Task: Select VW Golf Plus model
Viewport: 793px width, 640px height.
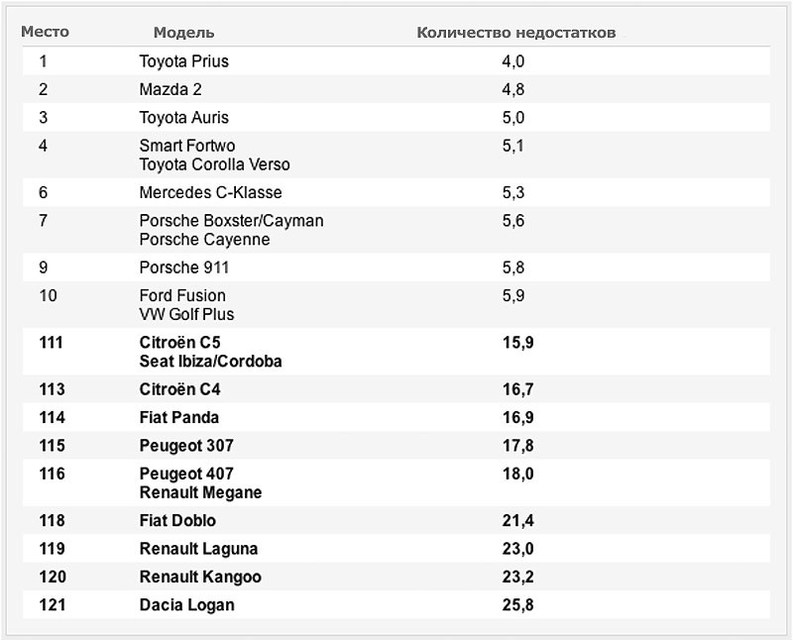Action: click(x=187, y=314)
